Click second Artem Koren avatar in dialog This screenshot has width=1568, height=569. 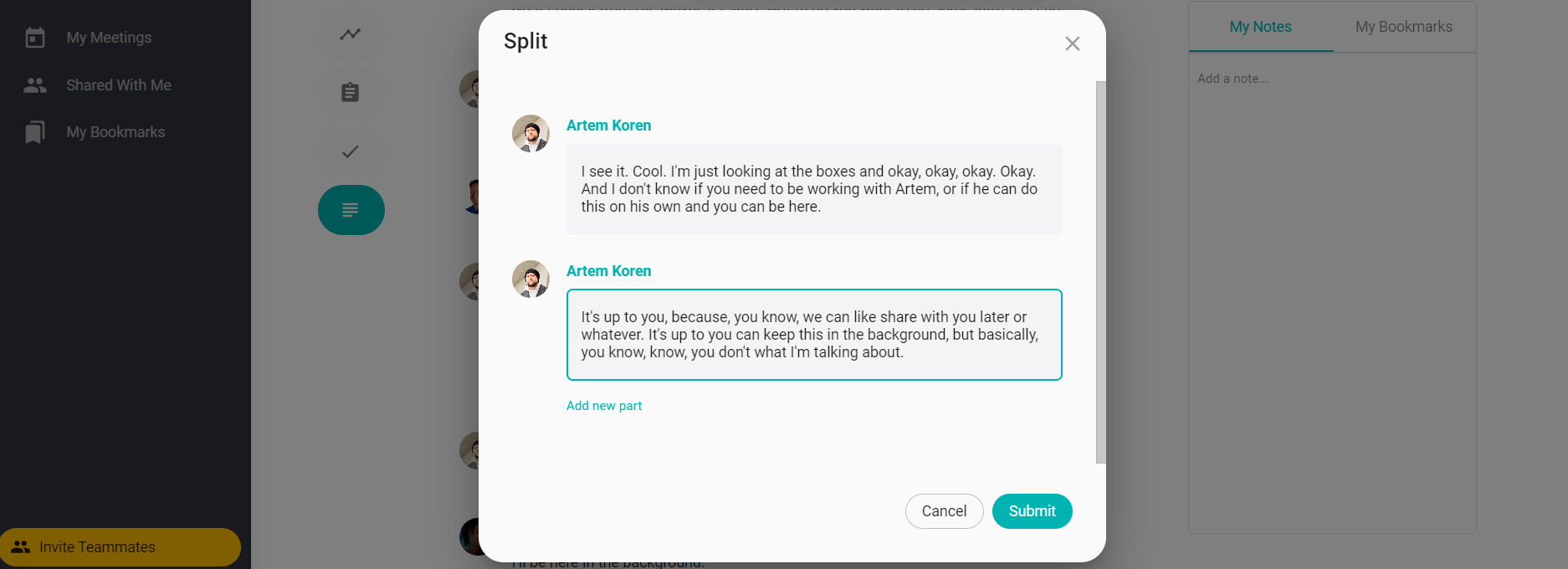coord(530,279)
